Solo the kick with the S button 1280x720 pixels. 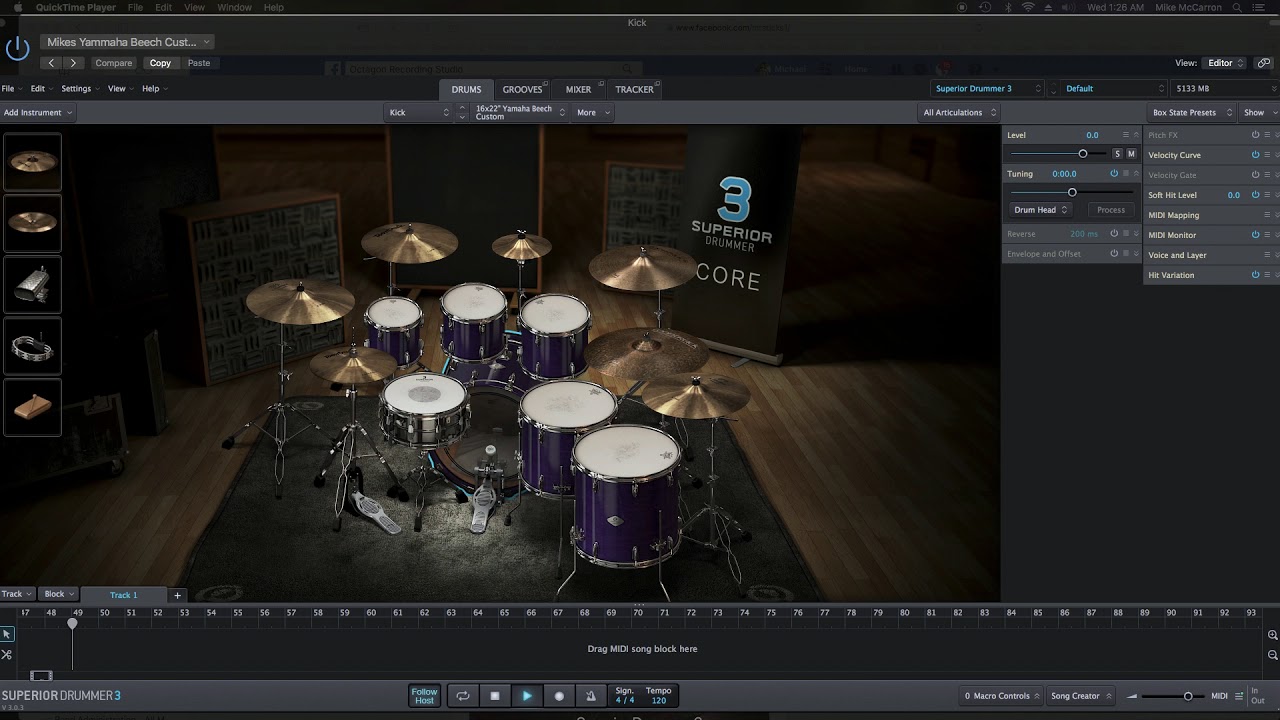pos(1117,154)
